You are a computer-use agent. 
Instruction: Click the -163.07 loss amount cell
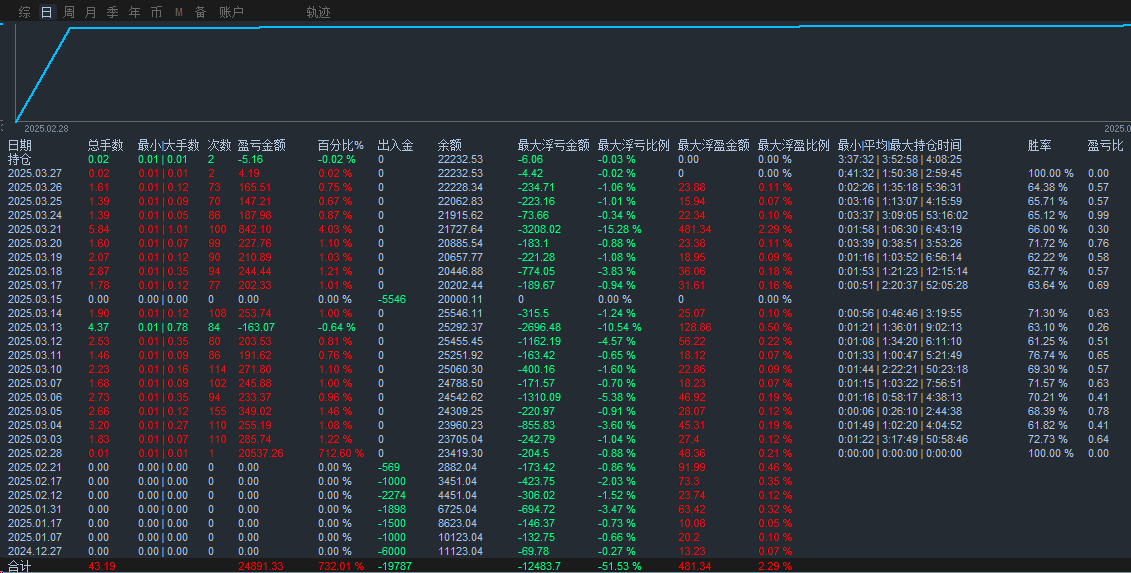point(256,327)
